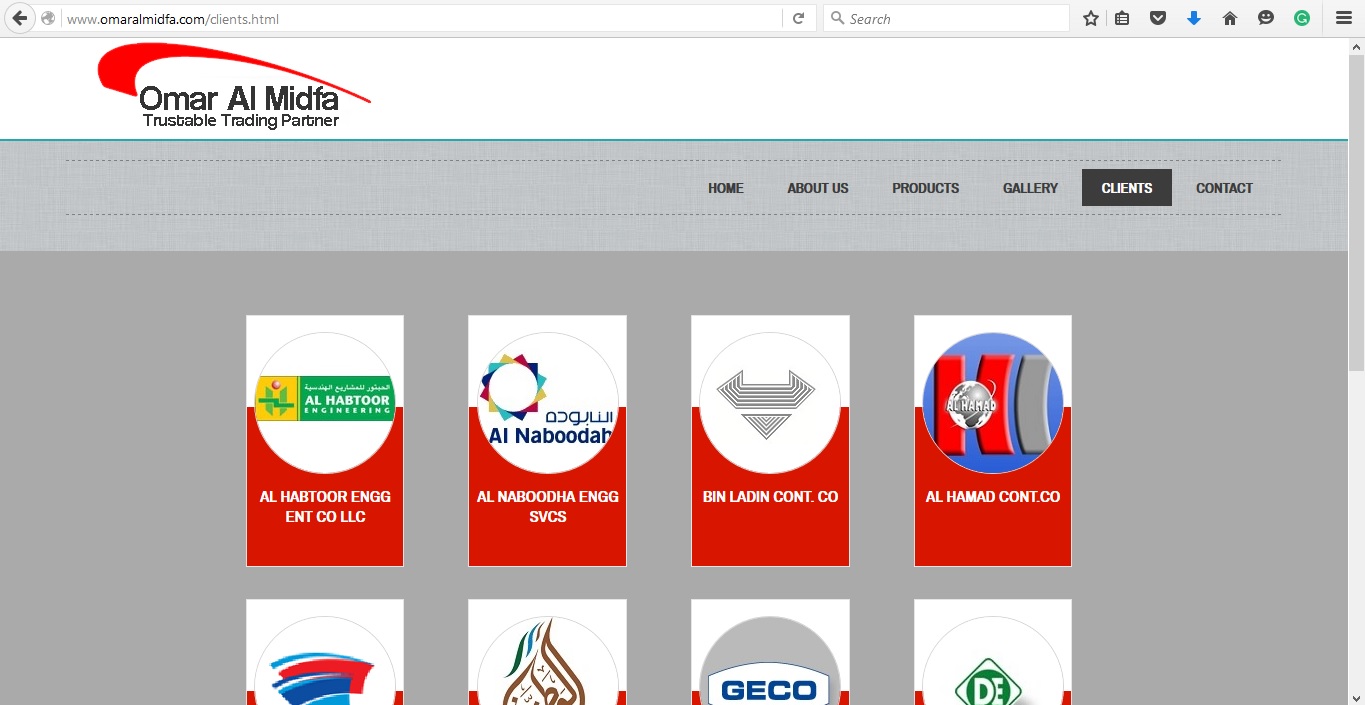Open the GALLERY navigation tab

pyautogui.click(x=1030, y=188)
